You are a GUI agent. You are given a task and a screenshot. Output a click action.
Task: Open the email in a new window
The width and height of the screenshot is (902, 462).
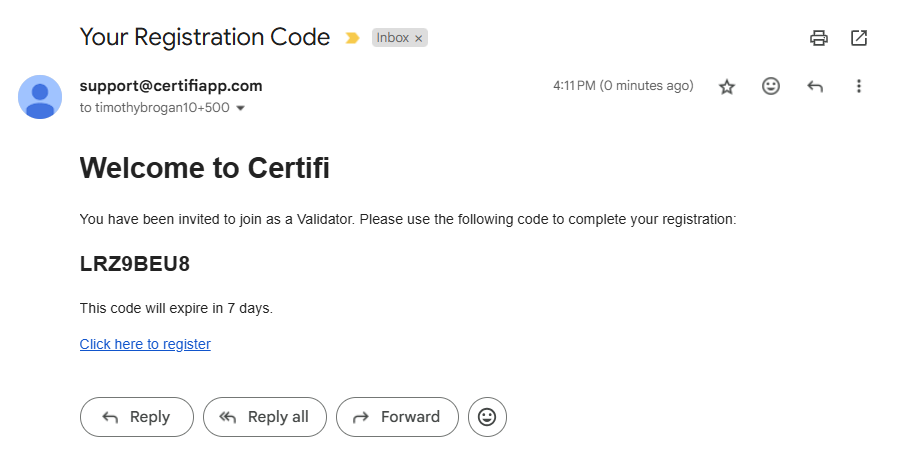point(859,38)
